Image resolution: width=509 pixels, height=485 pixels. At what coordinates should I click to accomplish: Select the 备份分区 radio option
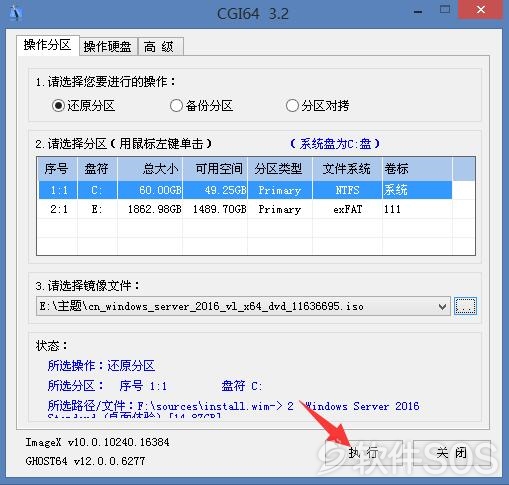201,106
